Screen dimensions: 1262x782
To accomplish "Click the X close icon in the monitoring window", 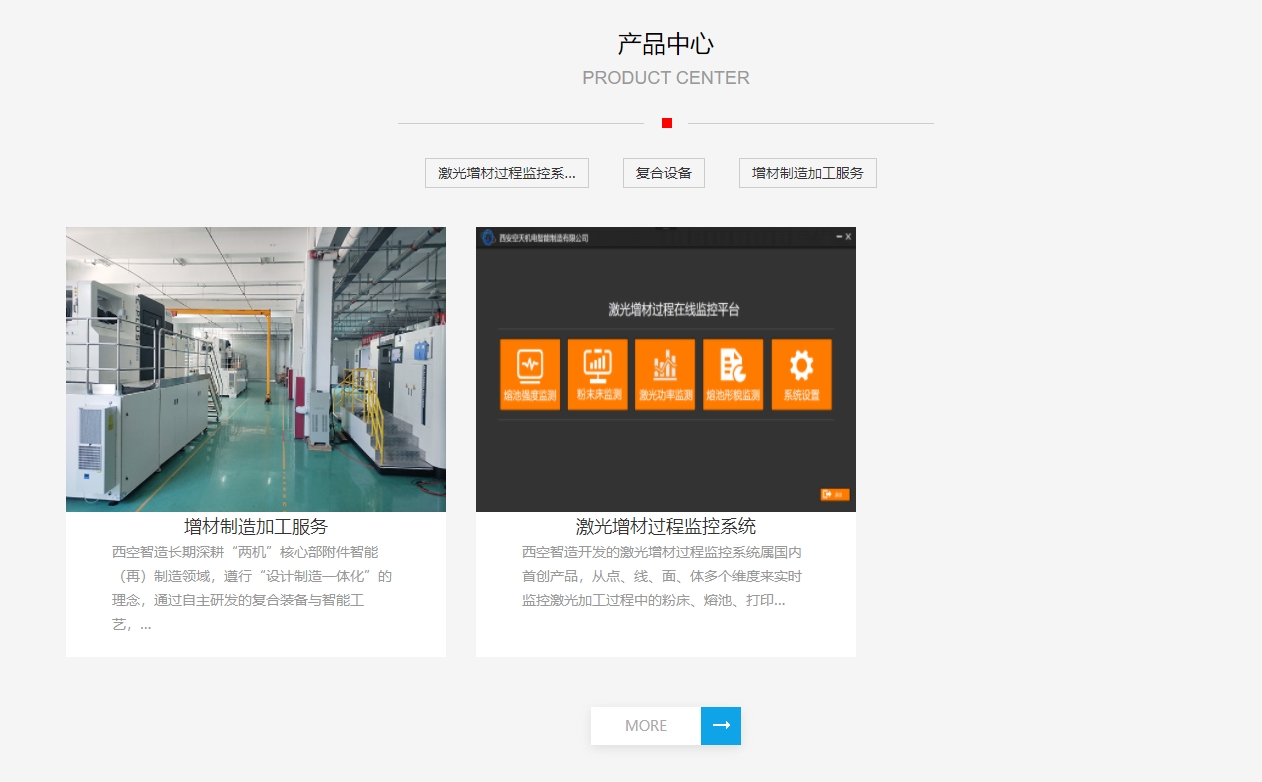I will [x=848, y=237].
